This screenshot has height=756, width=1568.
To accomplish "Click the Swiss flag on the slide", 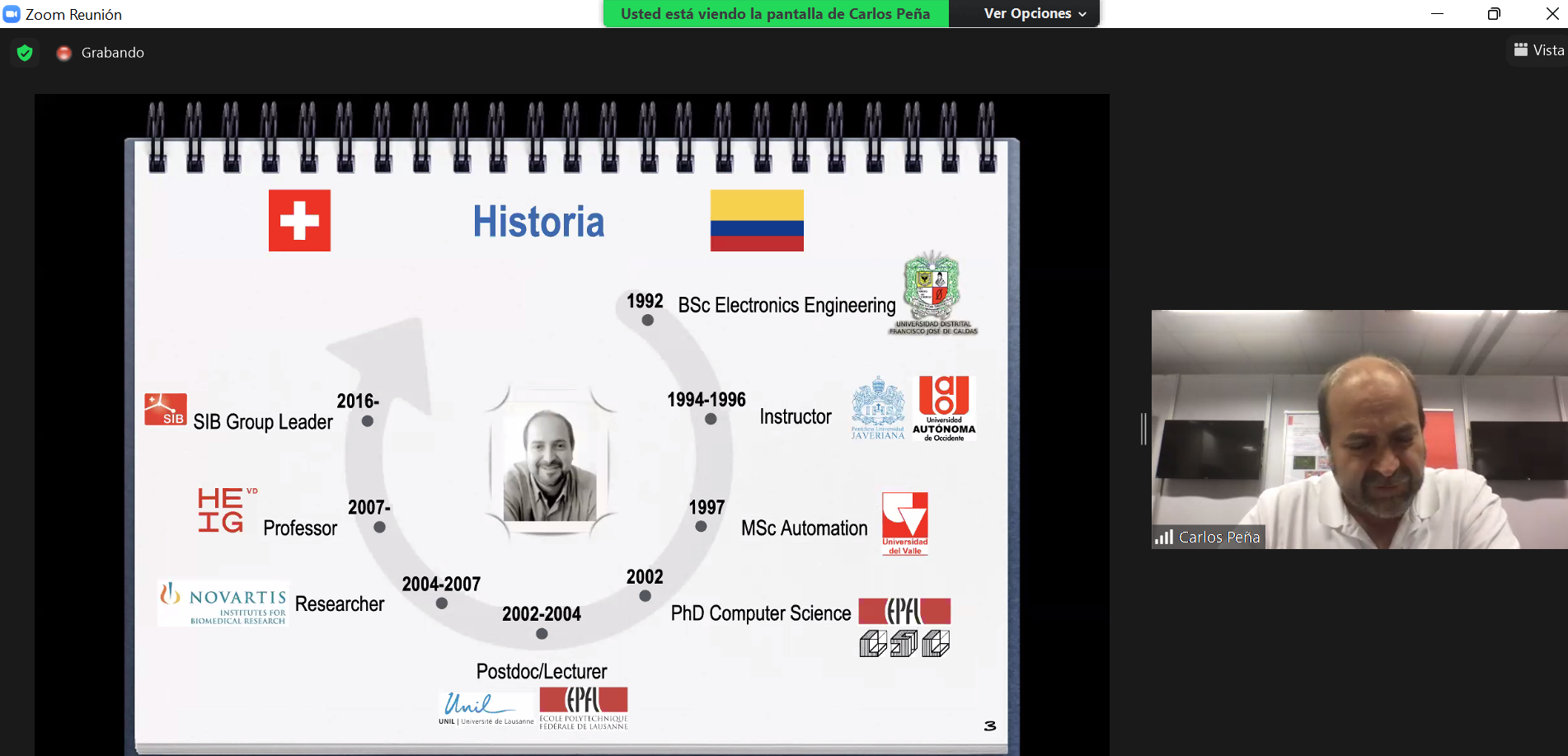I will (299, 220).
